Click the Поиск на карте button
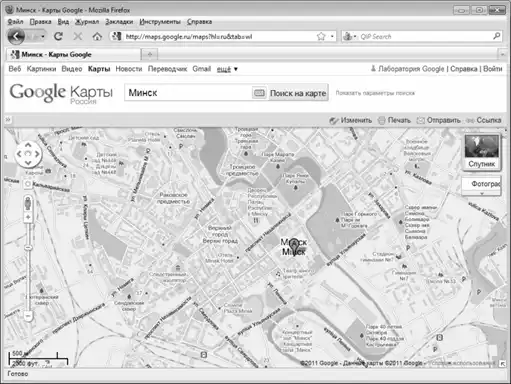The height and width of the screenshot is (384, 511). 298,93
